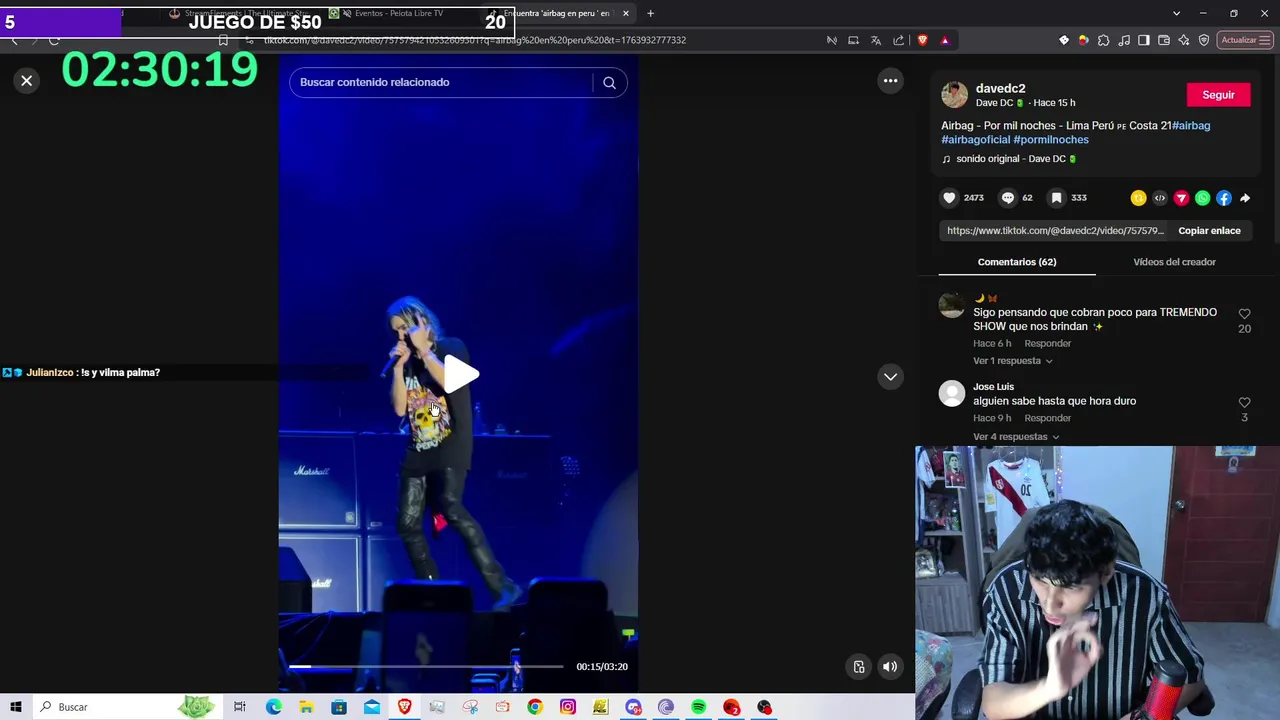1280x720 pixels.
Task: Open Task View on the taskbar
Action: [240, 707]
